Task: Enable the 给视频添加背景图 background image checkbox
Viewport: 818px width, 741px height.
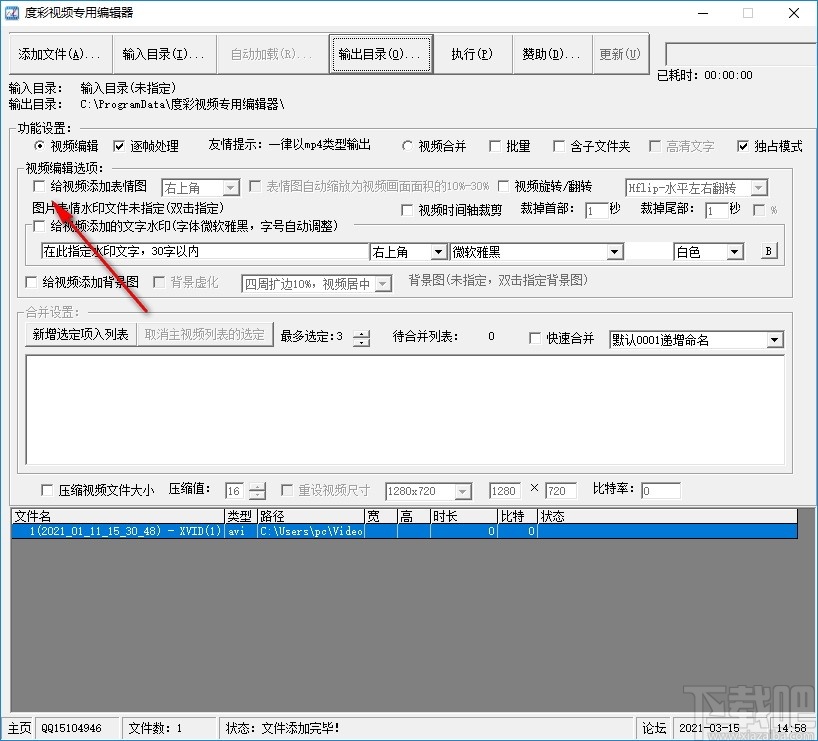Action: [x=30, y=282]
